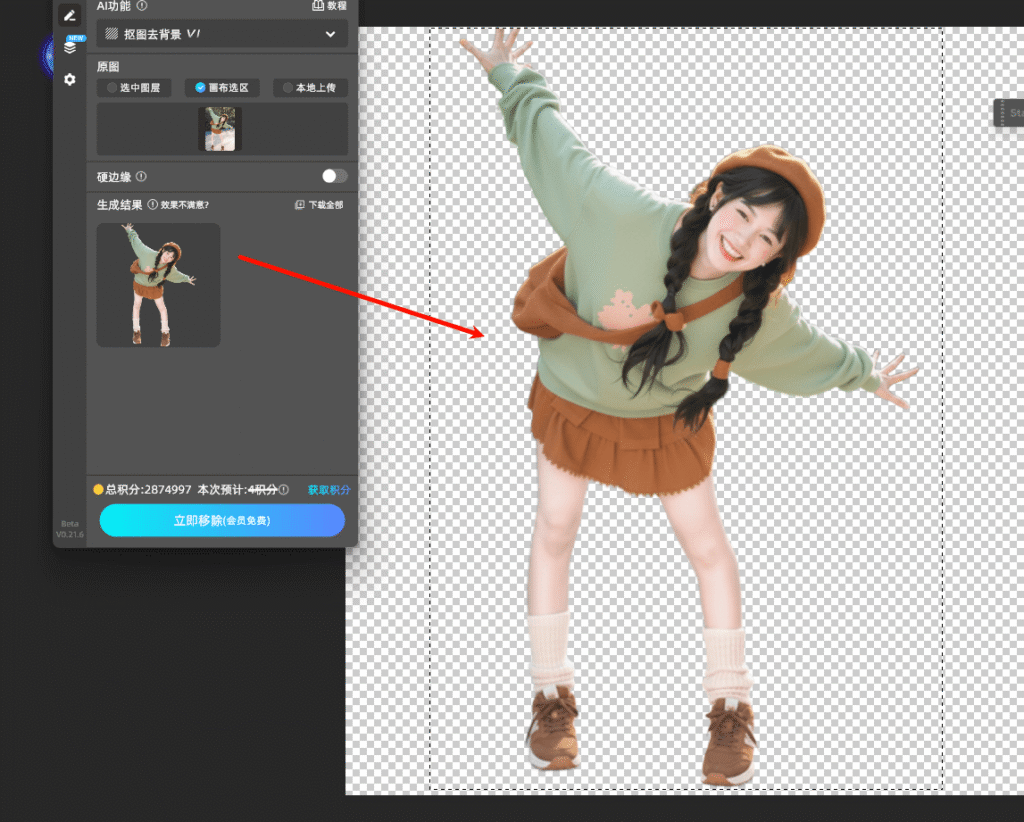Image resolution: width=1024 pixels, height=822 pixels.
Task: Click the original image thumbnail under 原图
Action: (220, 129)
